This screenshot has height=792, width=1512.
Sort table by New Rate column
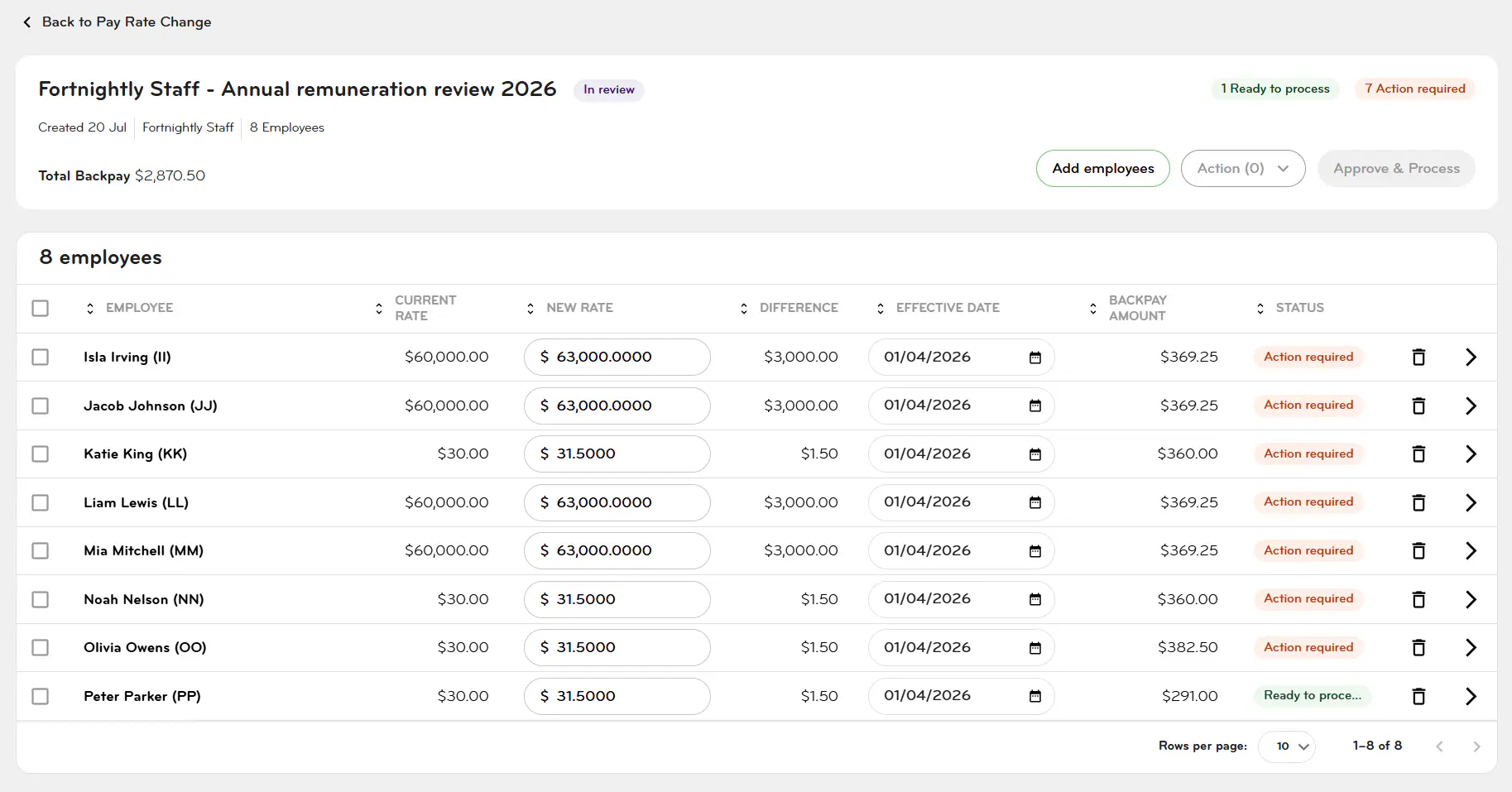point(530,308)
